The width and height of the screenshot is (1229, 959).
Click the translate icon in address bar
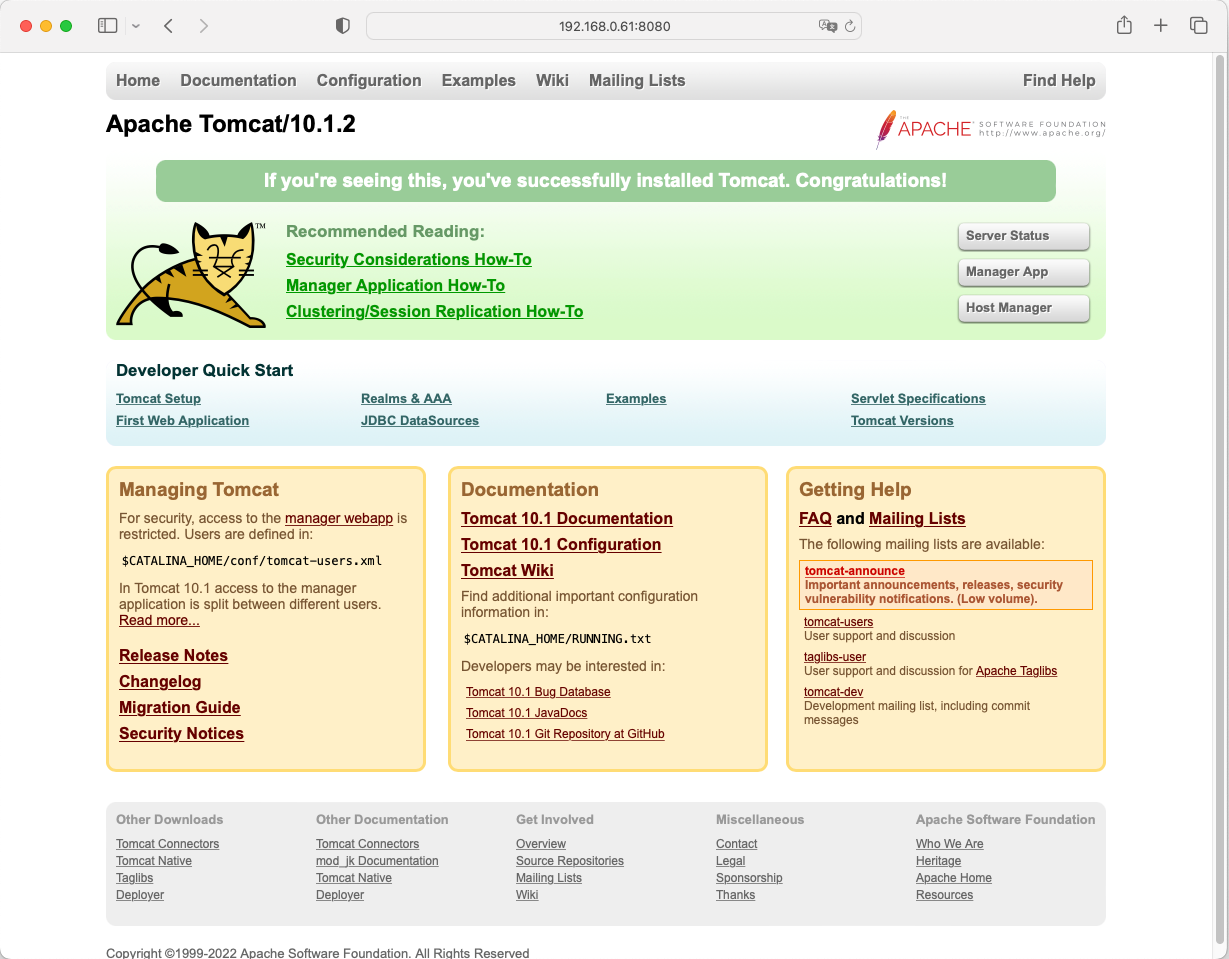tap(827, 26)
